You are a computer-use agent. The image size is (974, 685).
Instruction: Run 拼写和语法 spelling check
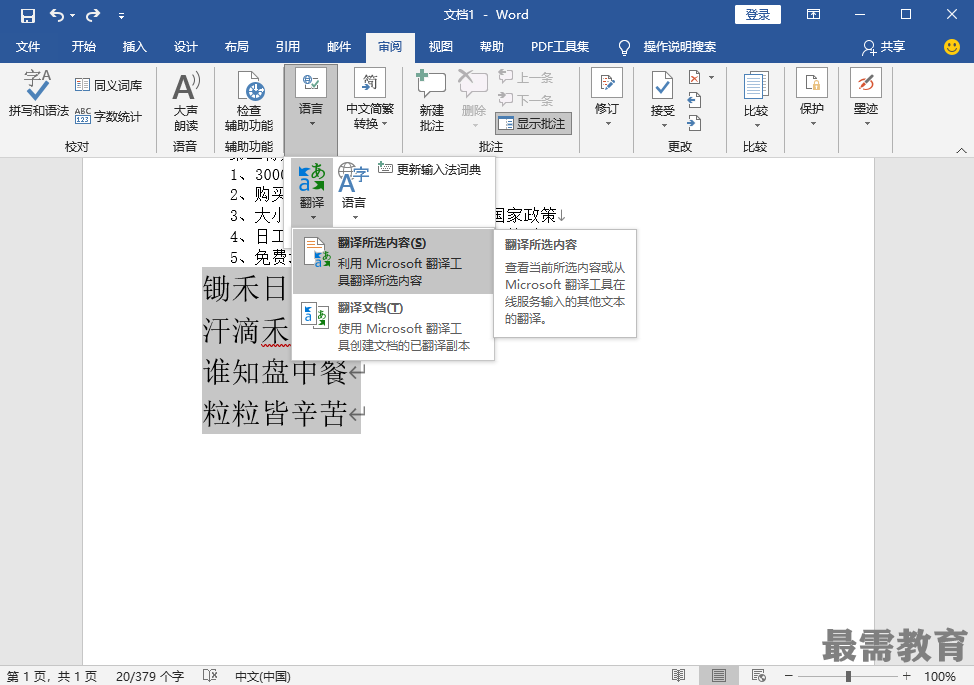(39, 93)
